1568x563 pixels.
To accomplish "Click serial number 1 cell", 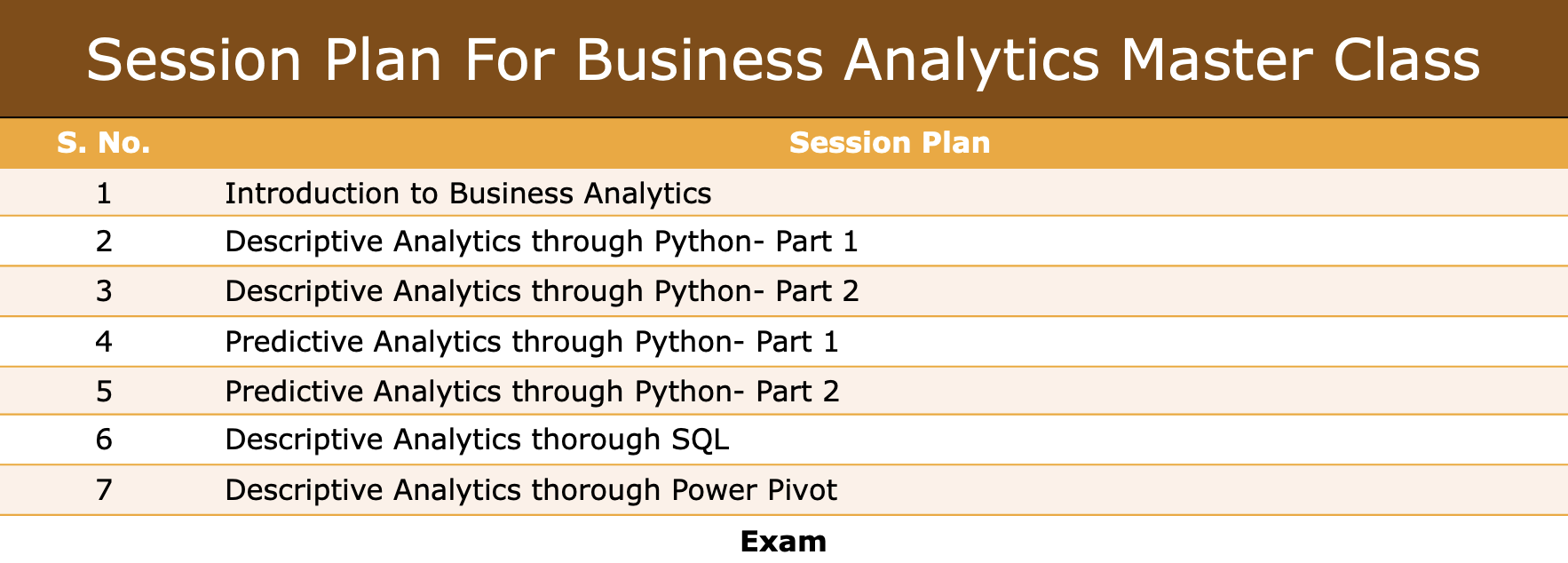I will [104, 193].
